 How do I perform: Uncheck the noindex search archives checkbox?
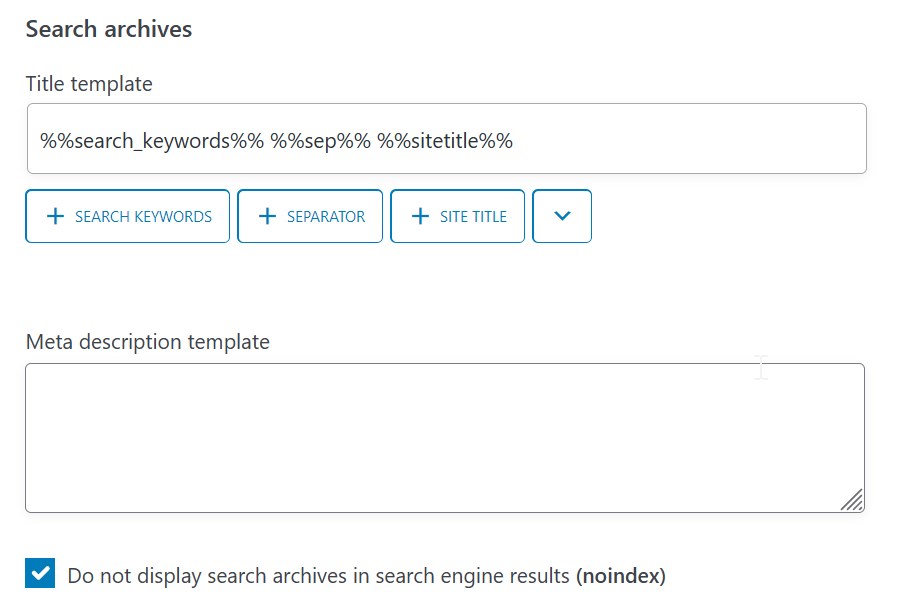pos(40,574)
